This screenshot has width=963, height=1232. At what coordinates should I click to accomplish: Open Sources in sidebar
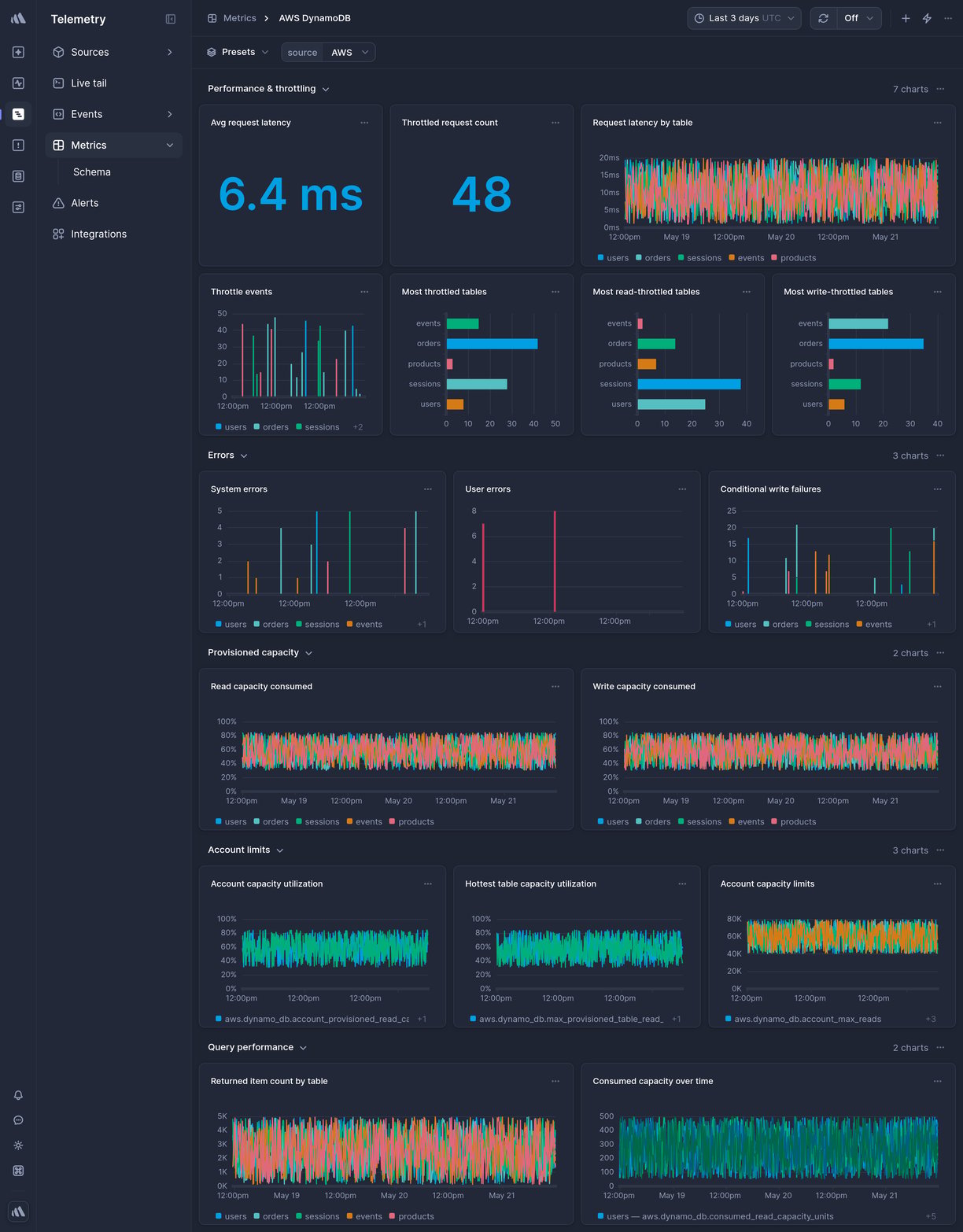tap(113, 52)
